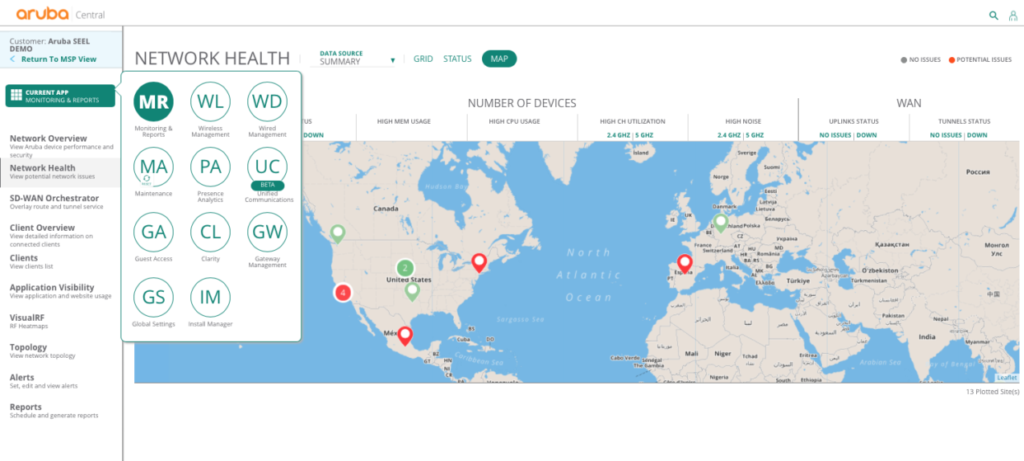Select the GA Guest Access app
This screenshot has width=1024, height=461.
[x=154, y=231]
